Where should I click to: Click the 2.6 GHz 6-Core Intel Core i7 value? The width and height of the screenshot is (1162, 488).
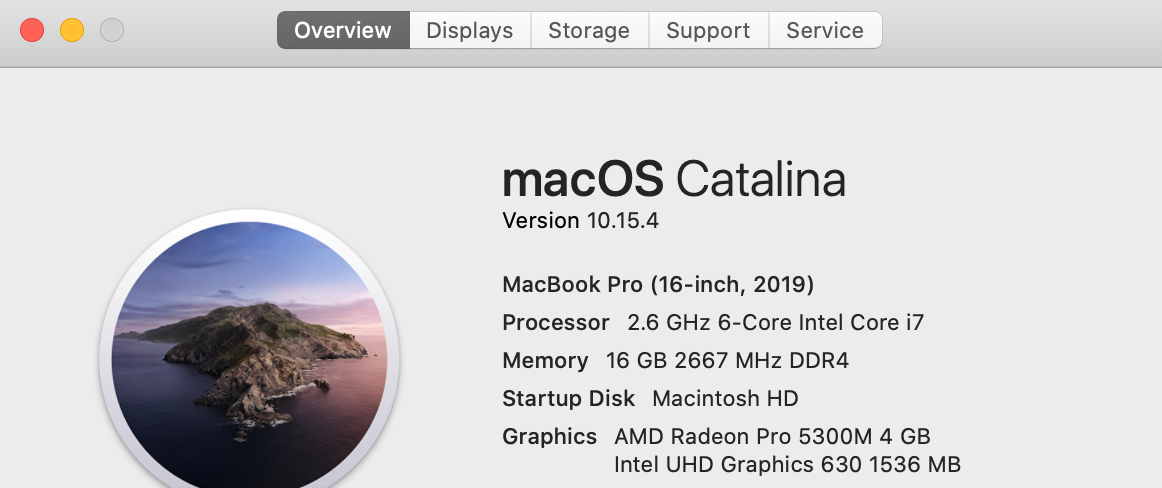pos(775,323)
